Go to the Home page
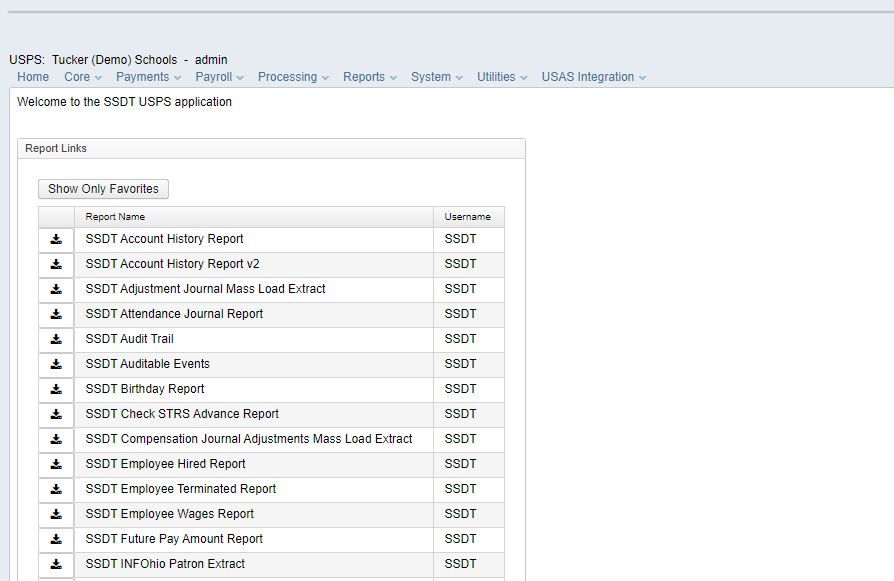 tap(33, 77)
